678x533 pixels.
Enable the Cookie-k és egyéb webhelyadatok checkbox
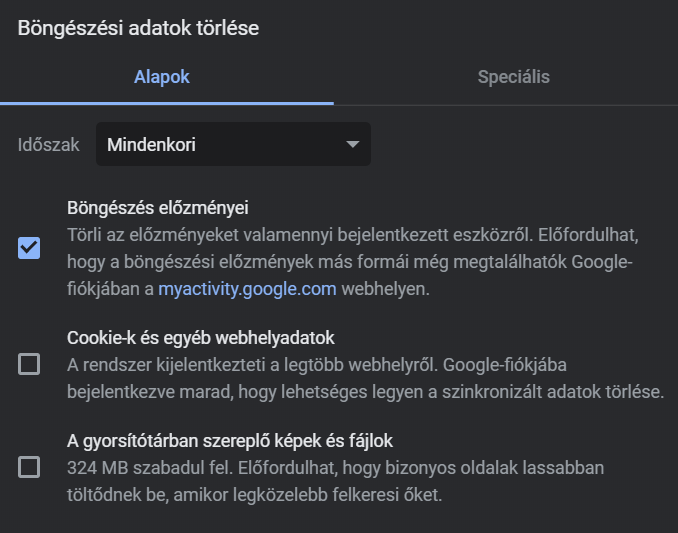point(29,364)
